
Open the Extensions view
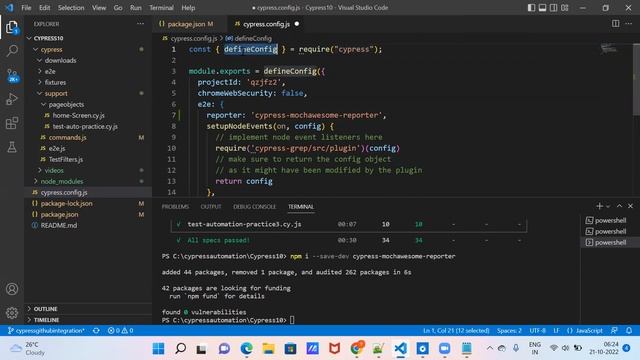(x=12, y=123)
